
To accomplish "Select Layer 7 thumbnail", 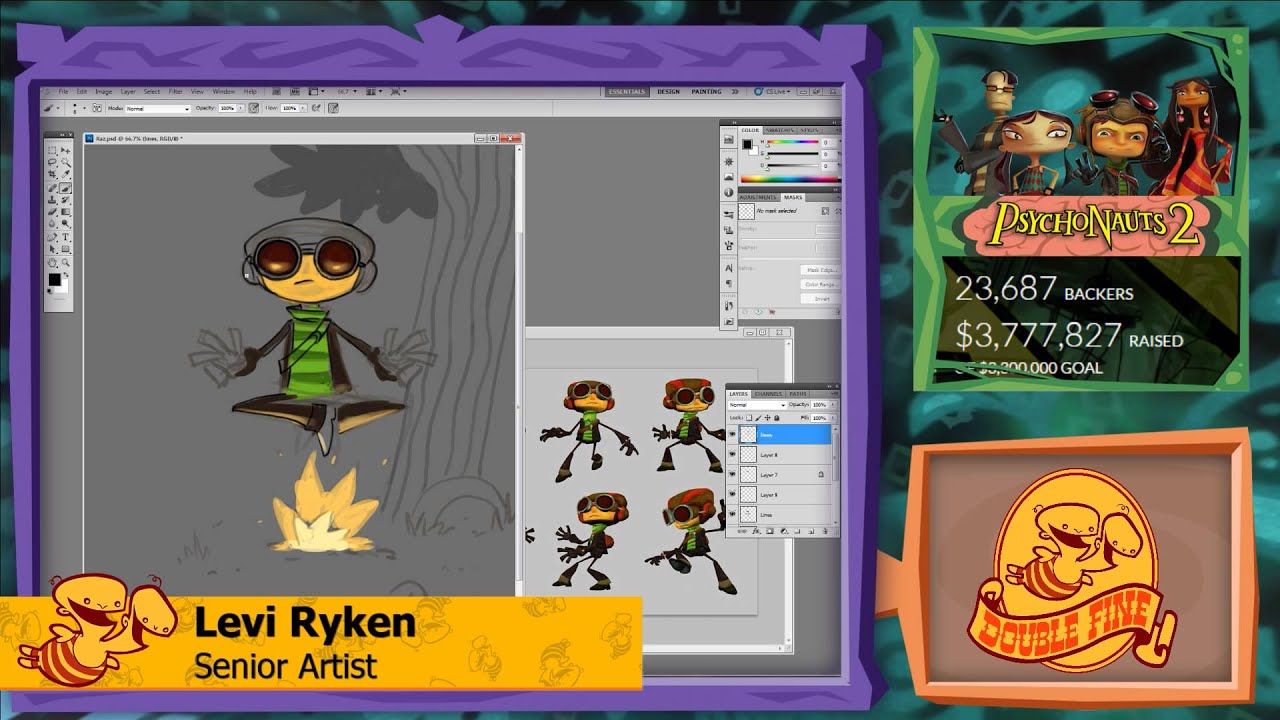I will click(x=748, y=474).
